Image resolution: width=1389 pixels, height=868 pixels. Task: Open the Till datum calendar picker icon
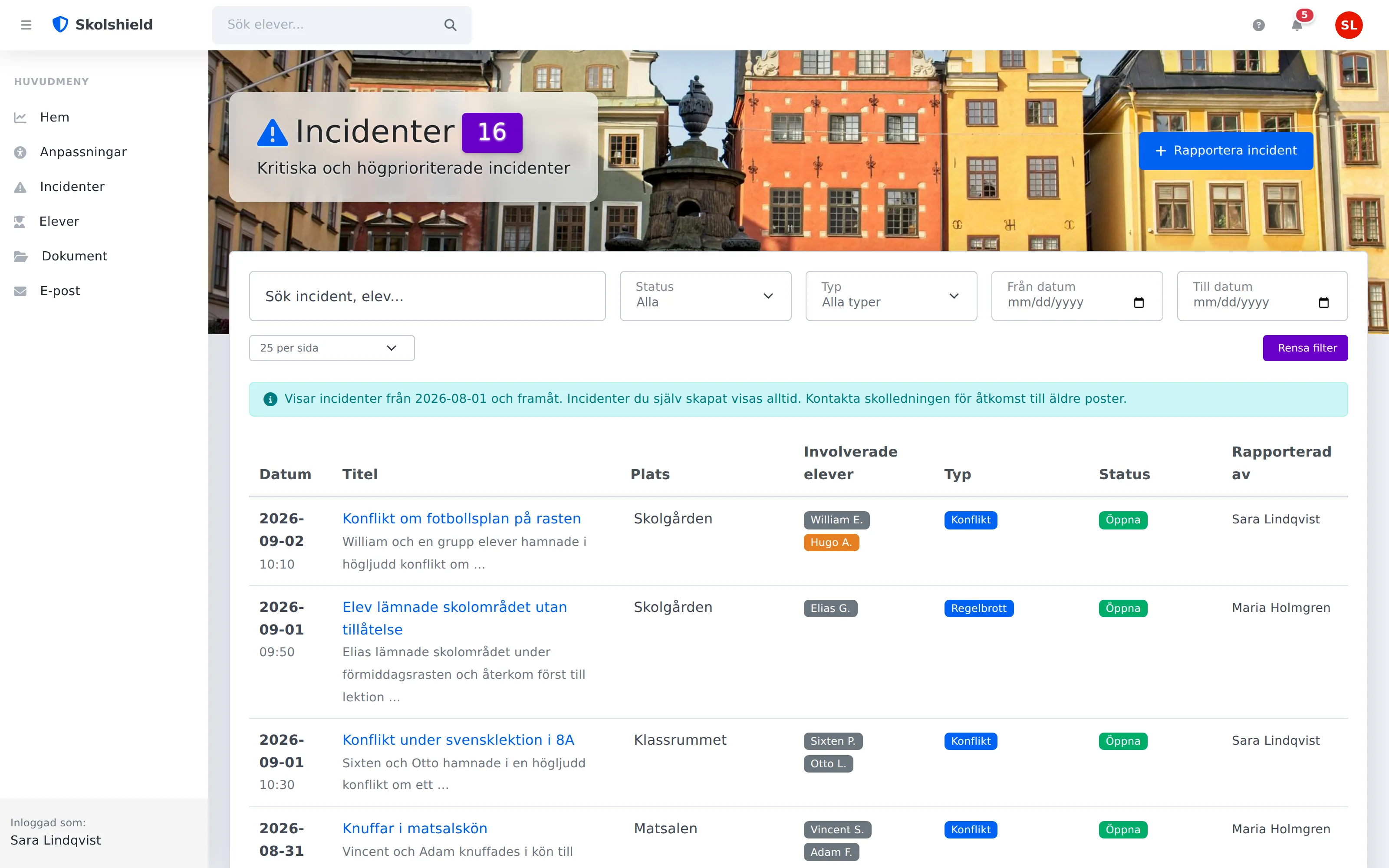[x=1324, y=302]
